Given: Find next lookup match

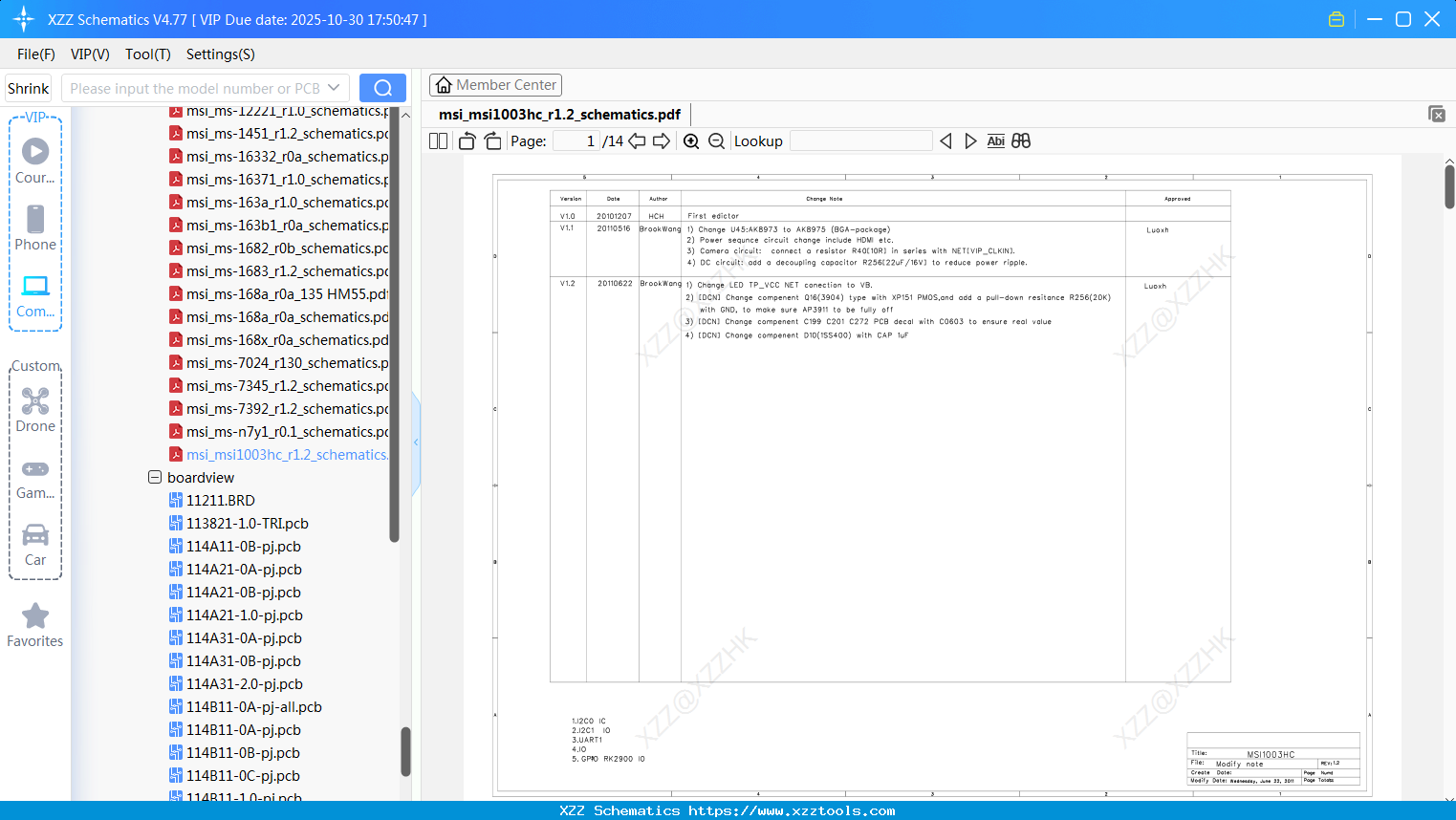Looking at the screenshot, I should (970, 141).
